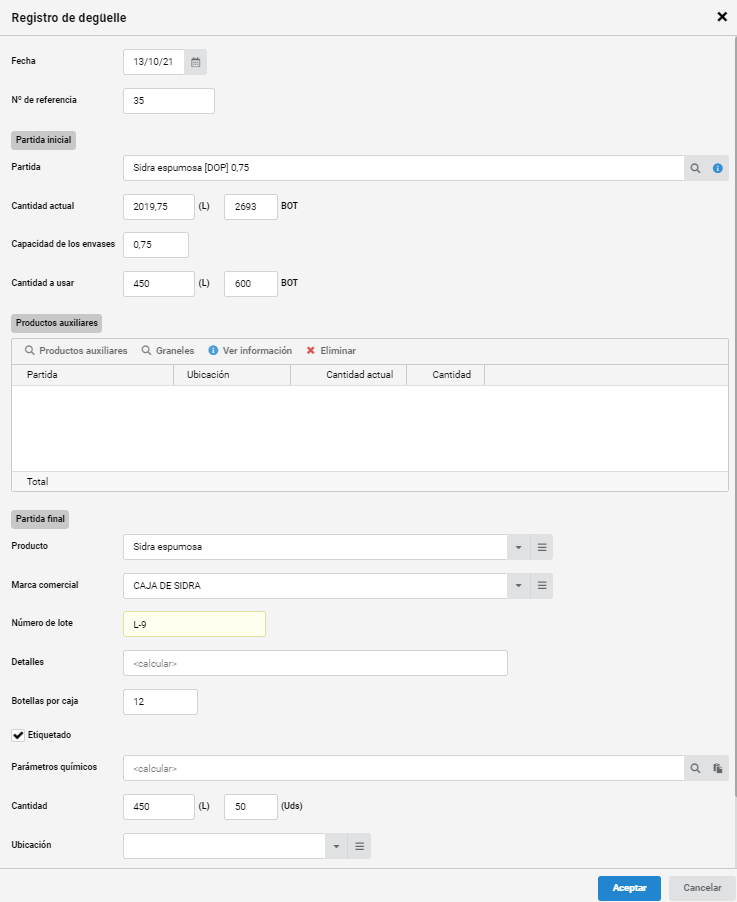The image size is (737, 902).
Task: Click Capacidad de los envases field
Action: pyautogui.click(x=156, y=244)
